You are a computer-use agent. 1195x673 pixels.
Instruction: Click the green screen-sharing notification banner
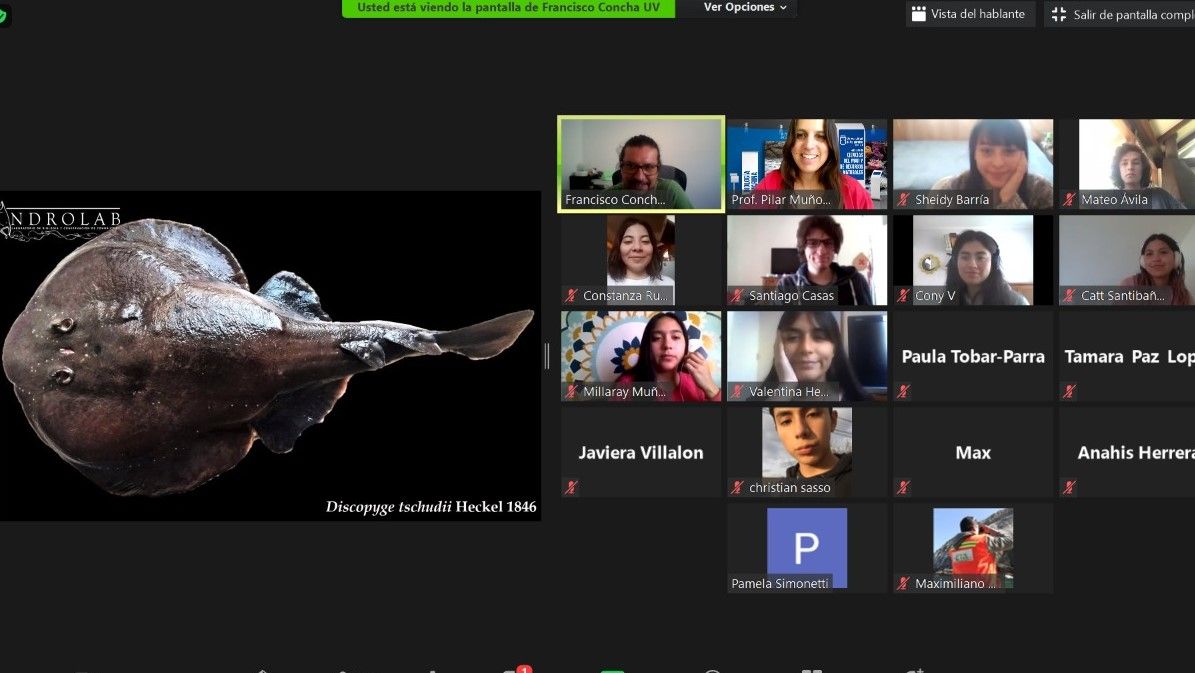(508, 8)
